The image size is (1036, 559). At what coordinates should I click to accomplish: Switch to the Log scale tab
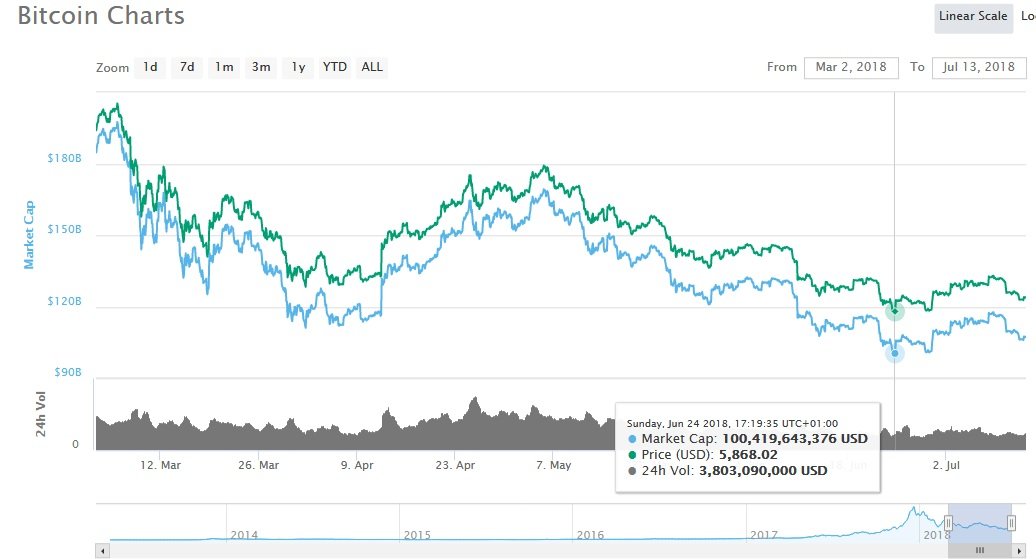pyautogui.click(x=1027, y=17)
